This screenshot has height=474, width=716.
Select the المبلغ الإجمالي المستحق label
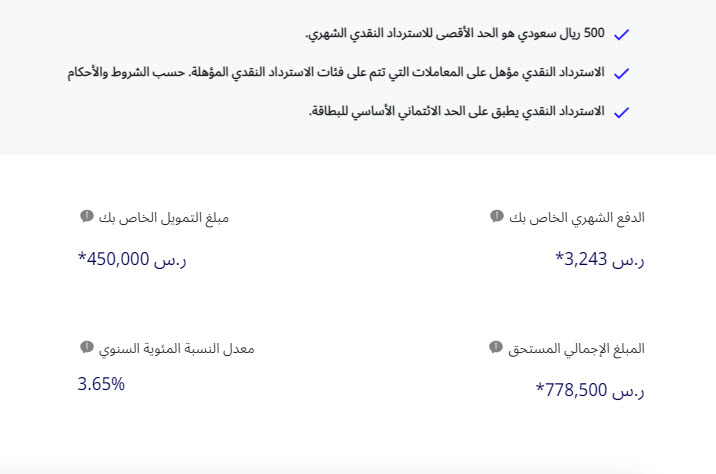click(x=576, y=349)
